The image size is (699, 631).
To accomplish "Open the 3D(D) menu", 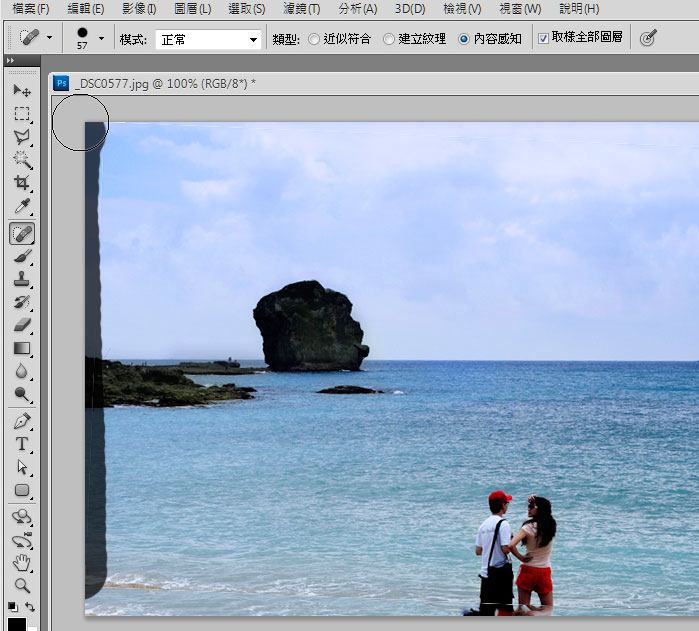I will (410, 8).
